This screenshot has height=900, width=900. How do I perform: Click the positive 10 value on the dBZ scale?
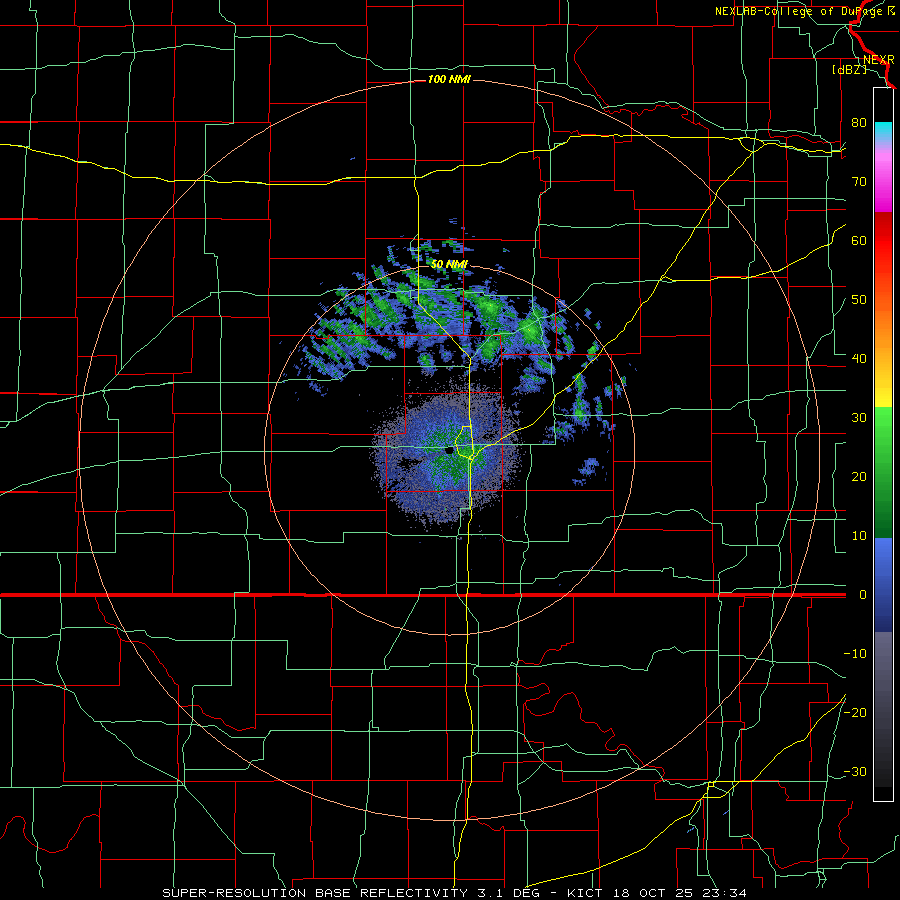point(859,536)
